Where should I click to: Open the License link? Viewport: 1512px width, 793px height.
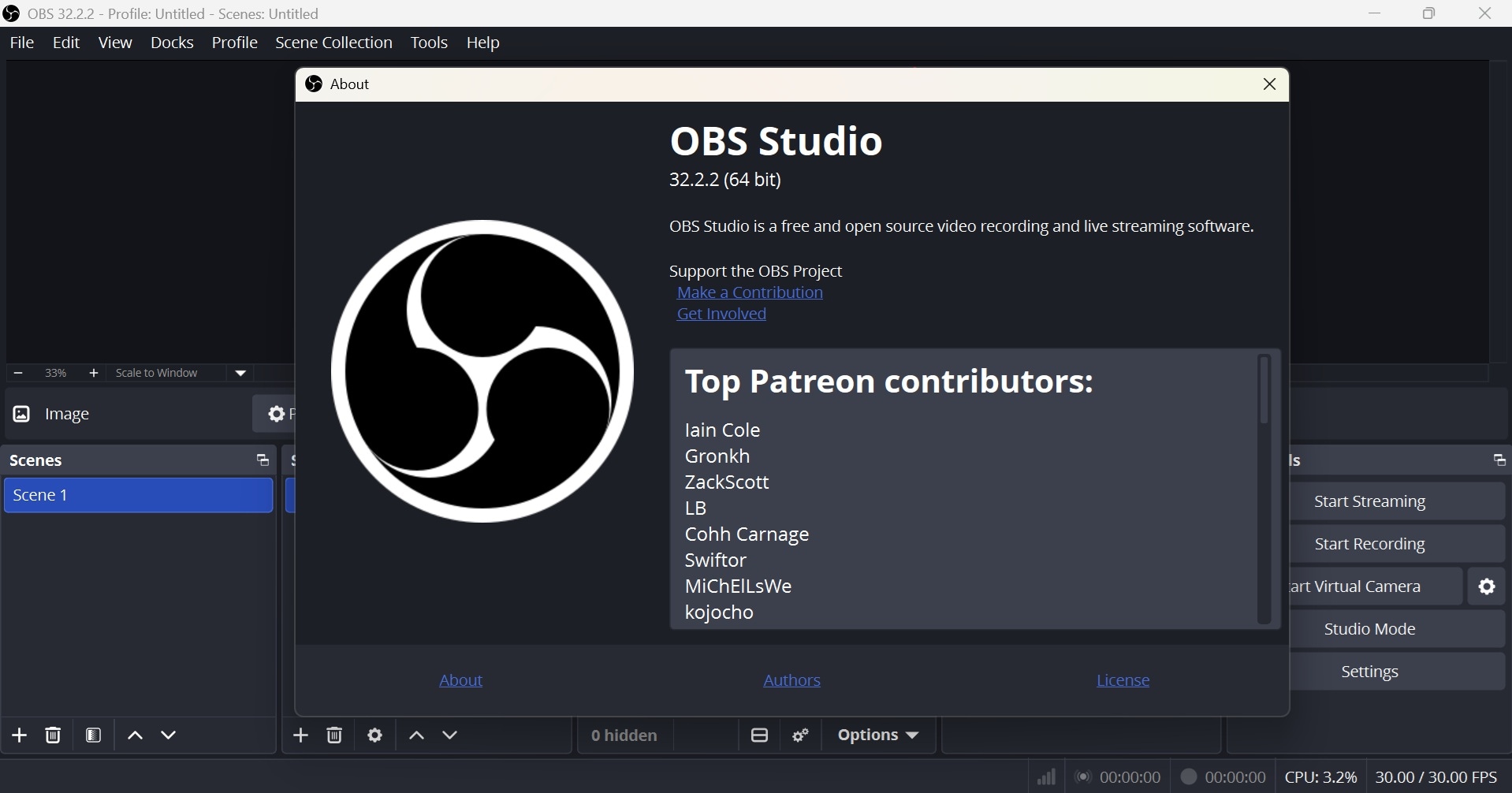pos(1123,680)
